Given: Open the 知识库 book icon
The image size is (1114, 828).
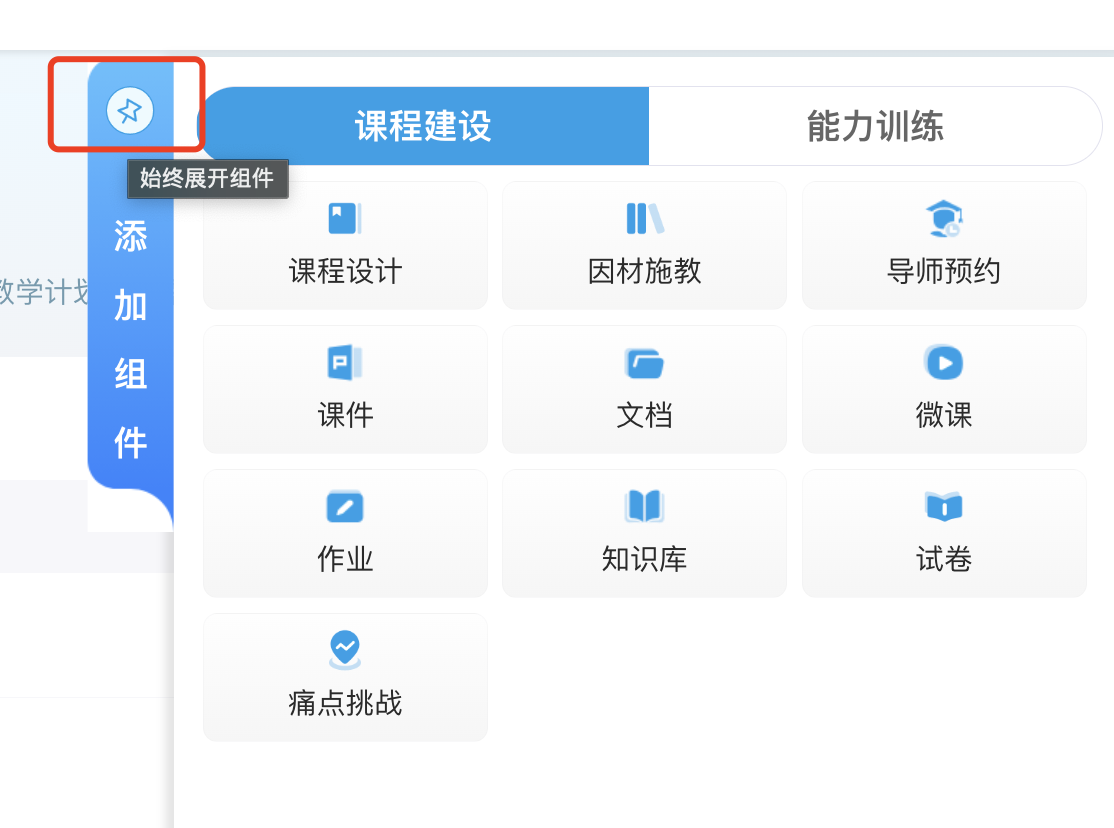Looking at the screenshot, I should 644,507.
